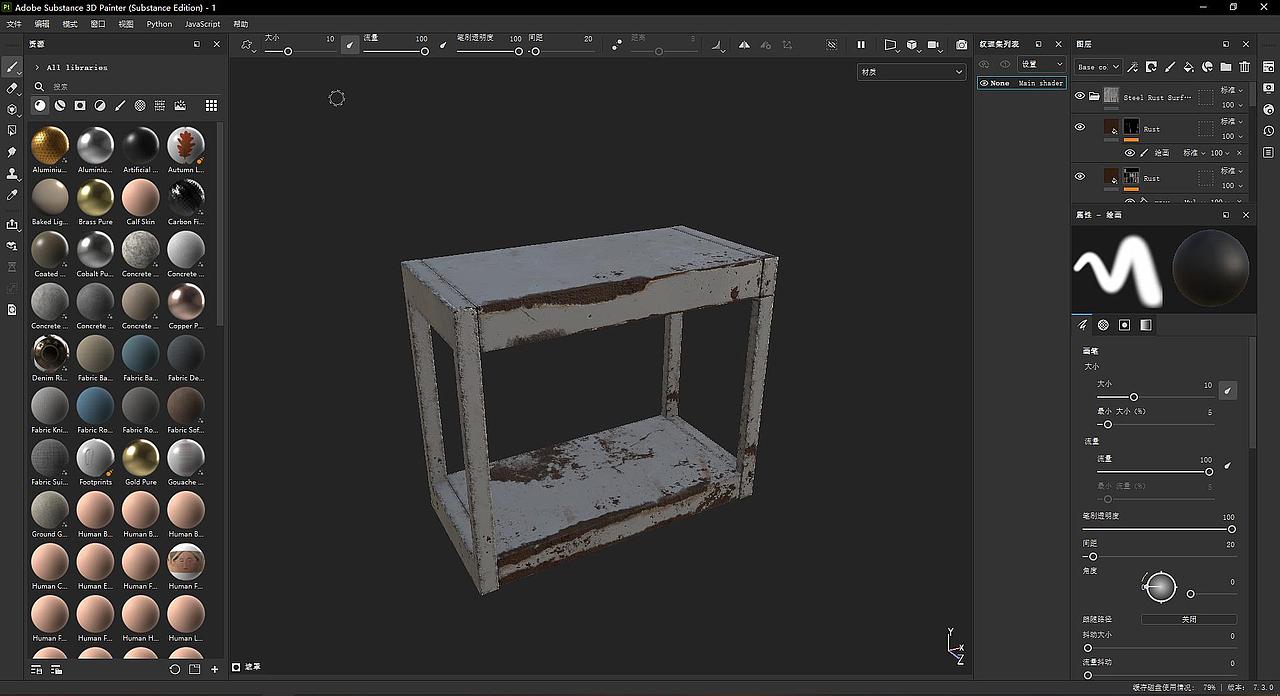
Task: Filter assets by Smart masks icon
Action: coord(80,105)
